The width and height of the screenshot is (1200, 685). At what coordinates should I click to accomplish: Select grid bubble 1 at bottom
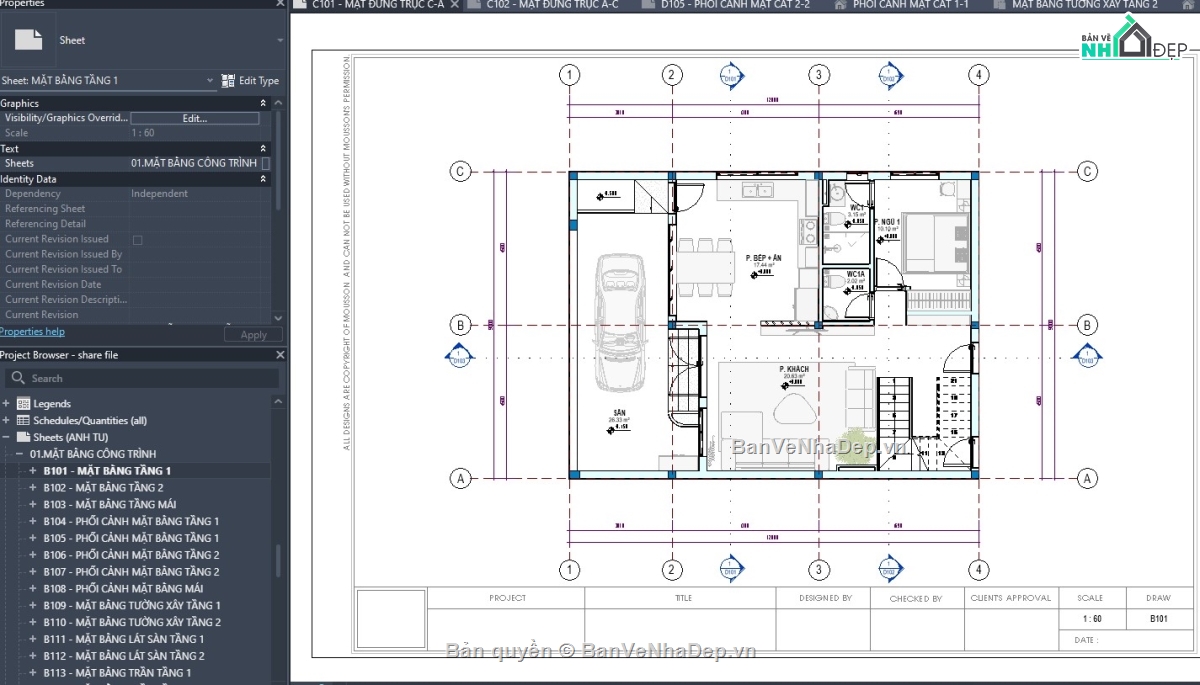click(x=569, y=570)
